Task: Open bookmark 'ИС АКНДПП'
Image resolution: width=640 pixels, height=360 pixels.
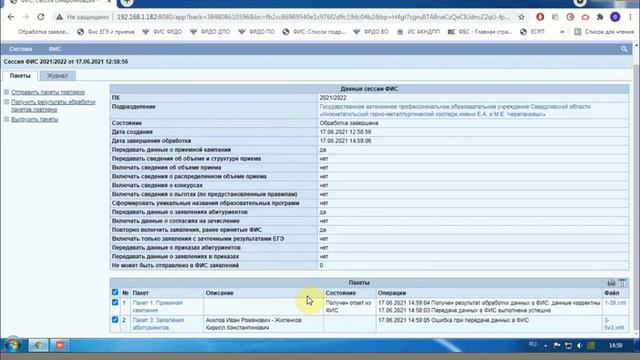Action: [x=418, y=31]
